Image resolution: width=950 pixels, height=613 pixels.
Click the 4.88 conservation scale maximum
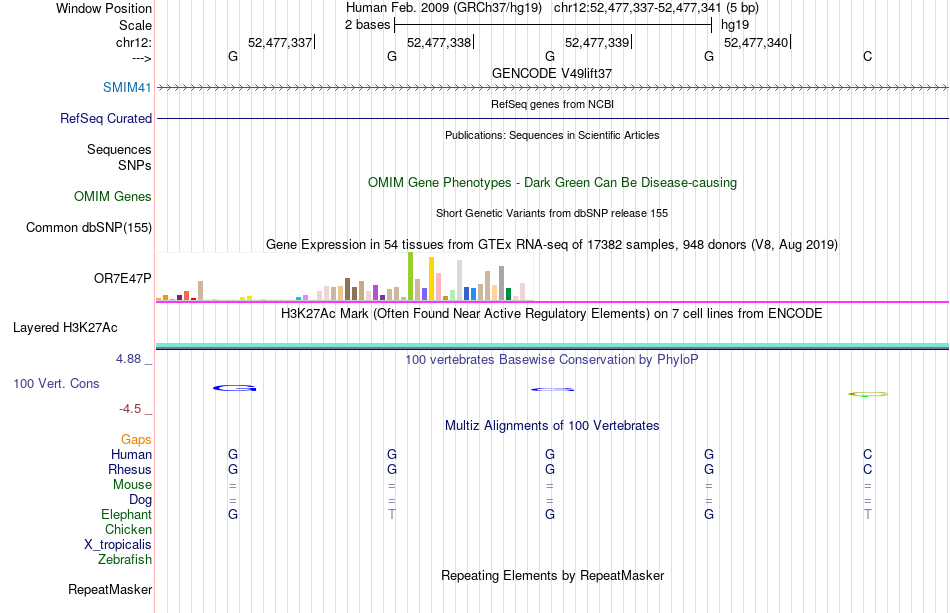tap(128, 359)
